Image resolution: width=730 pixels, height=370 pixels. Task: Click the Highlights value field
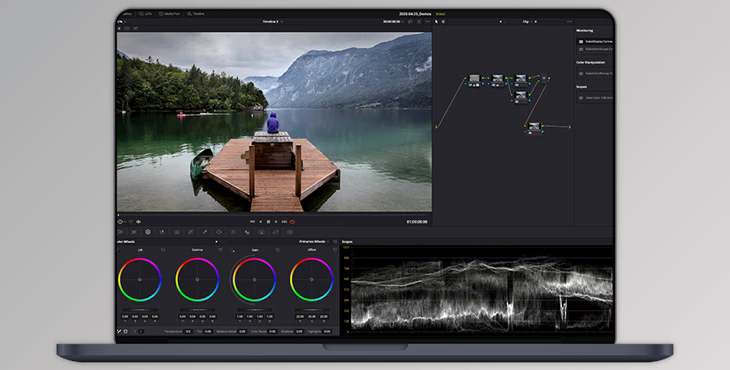(x=327, y=331)
